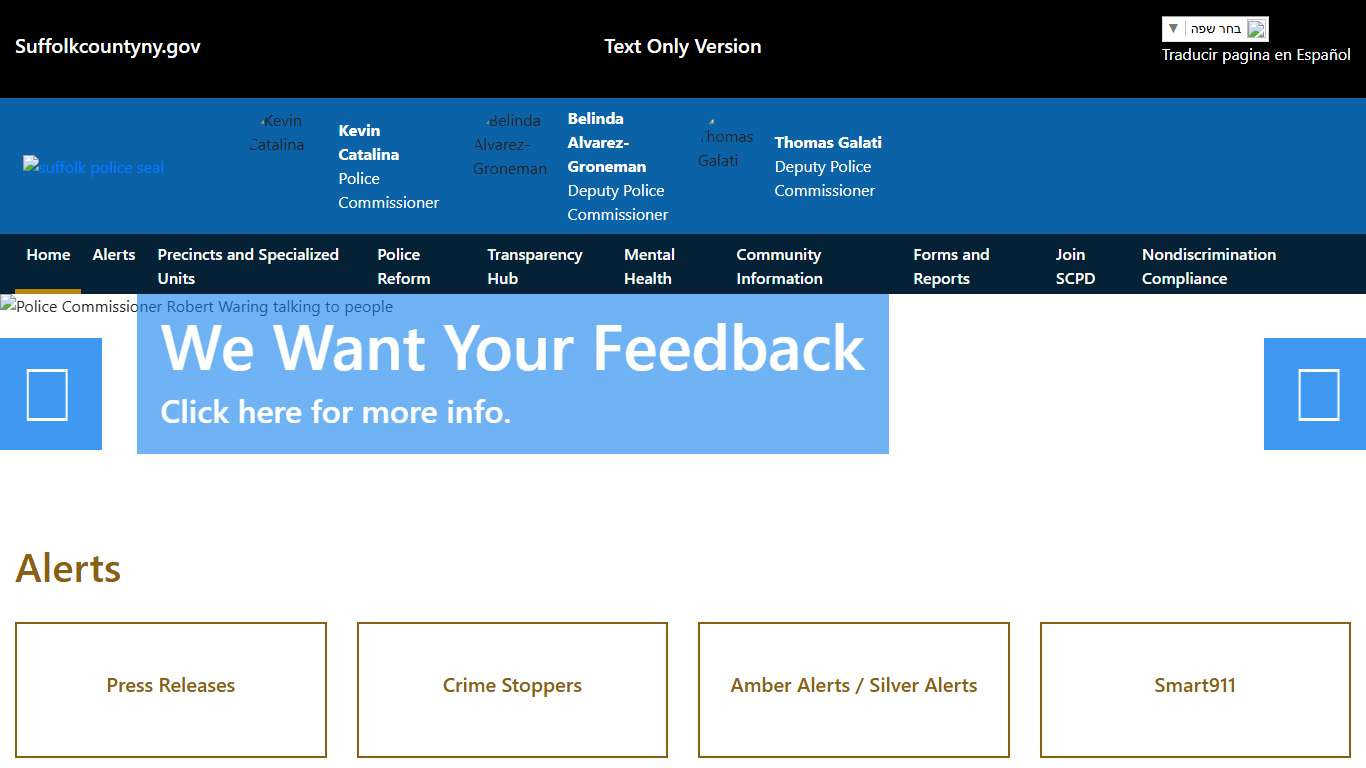
Task: Go to the Home tab
Action: point(48,255)
